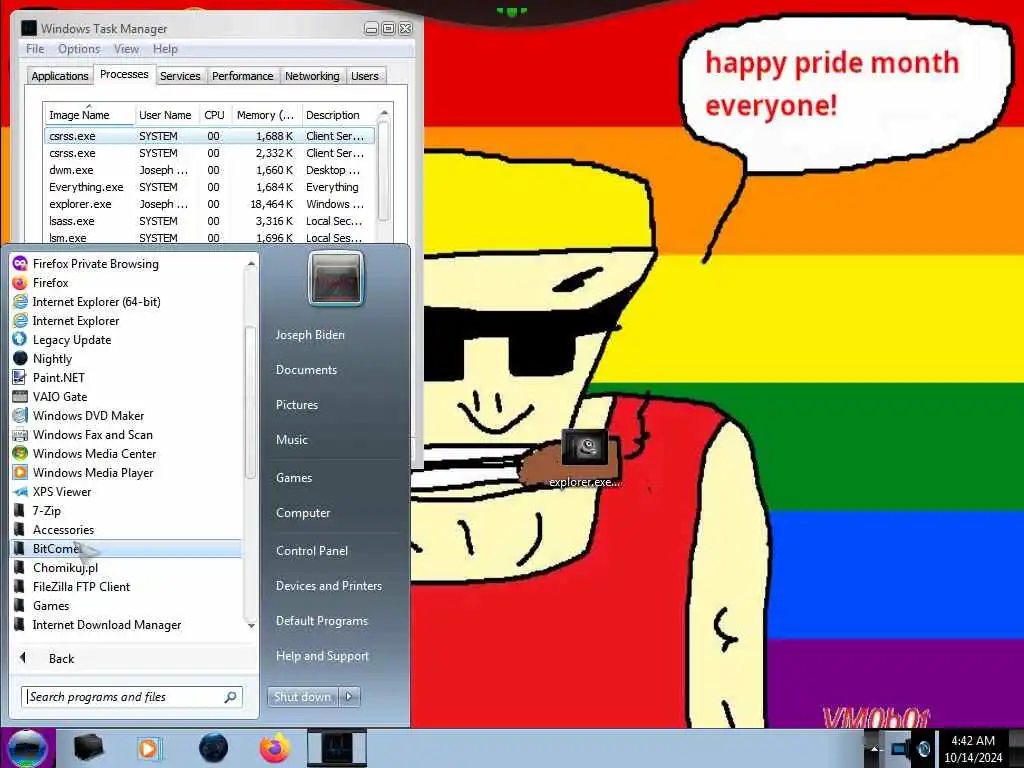Open Devices and Printers
Viewport: 1024px width, 768px height.
point(329,586)
